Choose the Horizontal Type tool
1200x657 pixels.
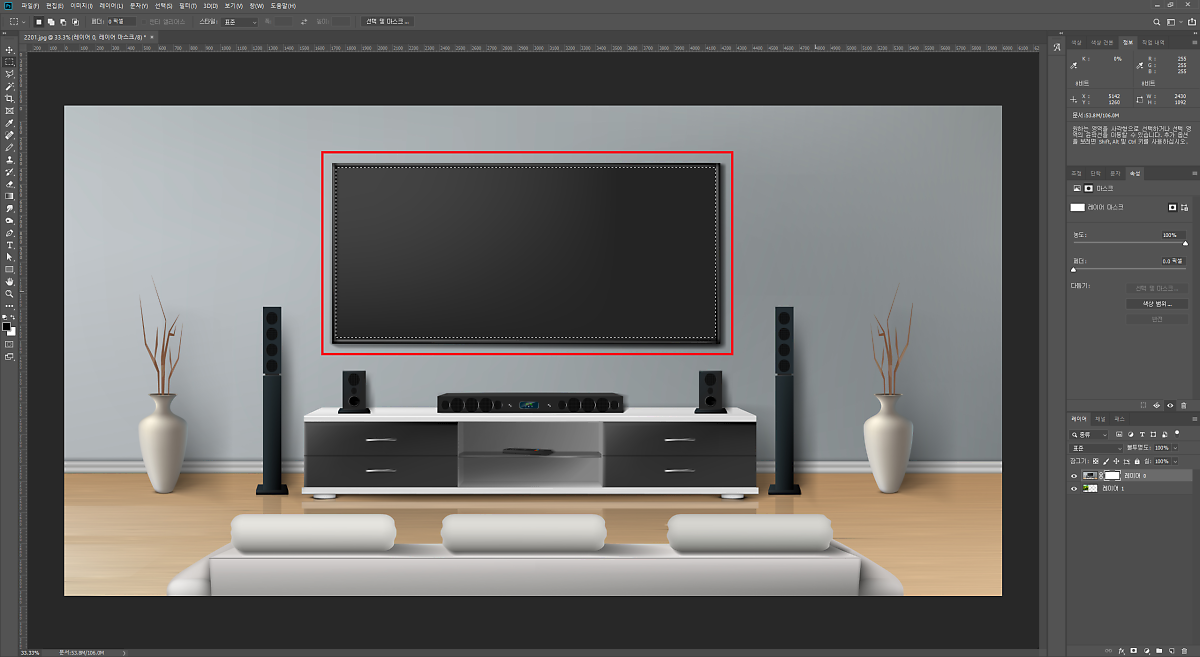[x=9, y=245]
